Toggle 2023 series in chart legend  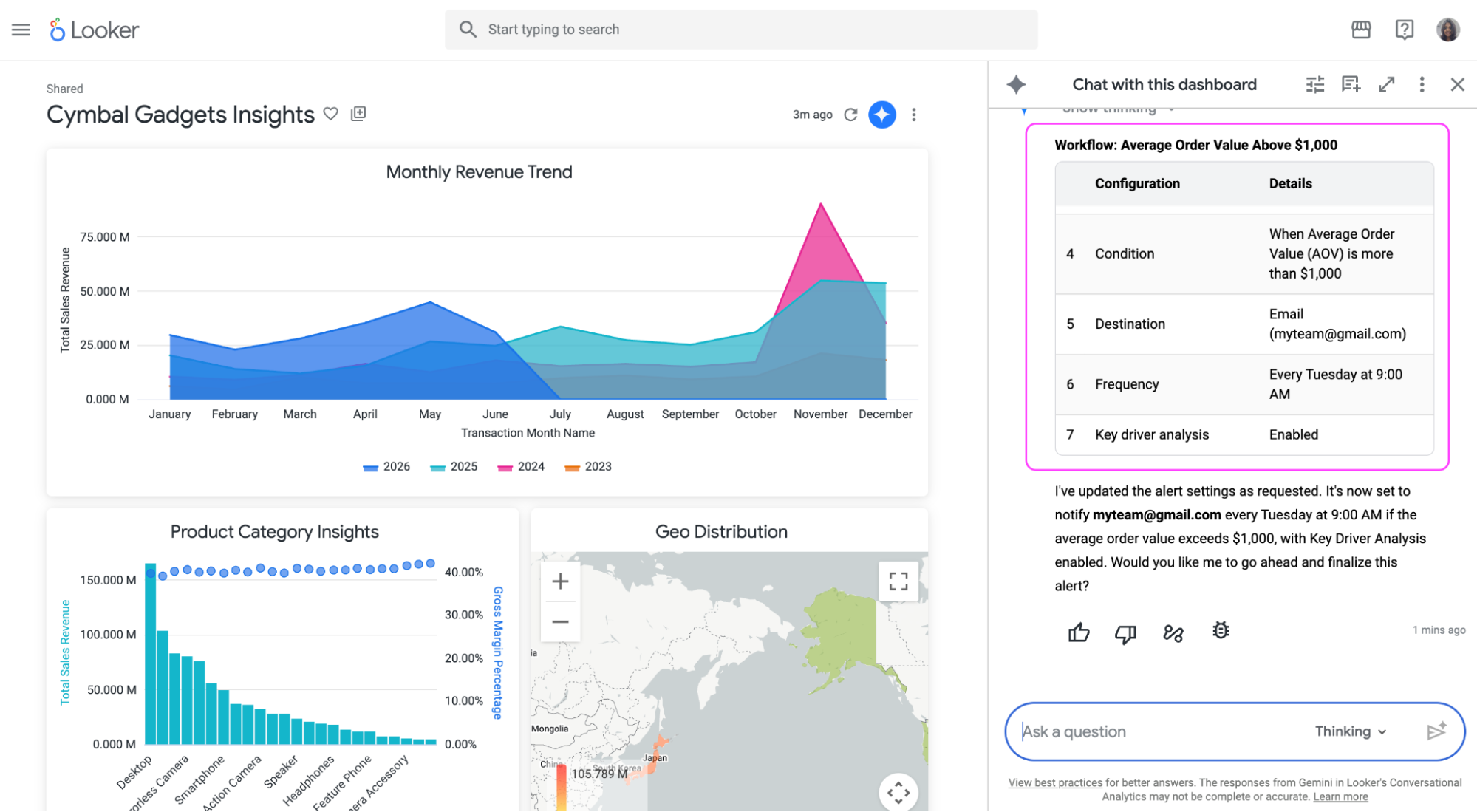[x=588, y=467]
